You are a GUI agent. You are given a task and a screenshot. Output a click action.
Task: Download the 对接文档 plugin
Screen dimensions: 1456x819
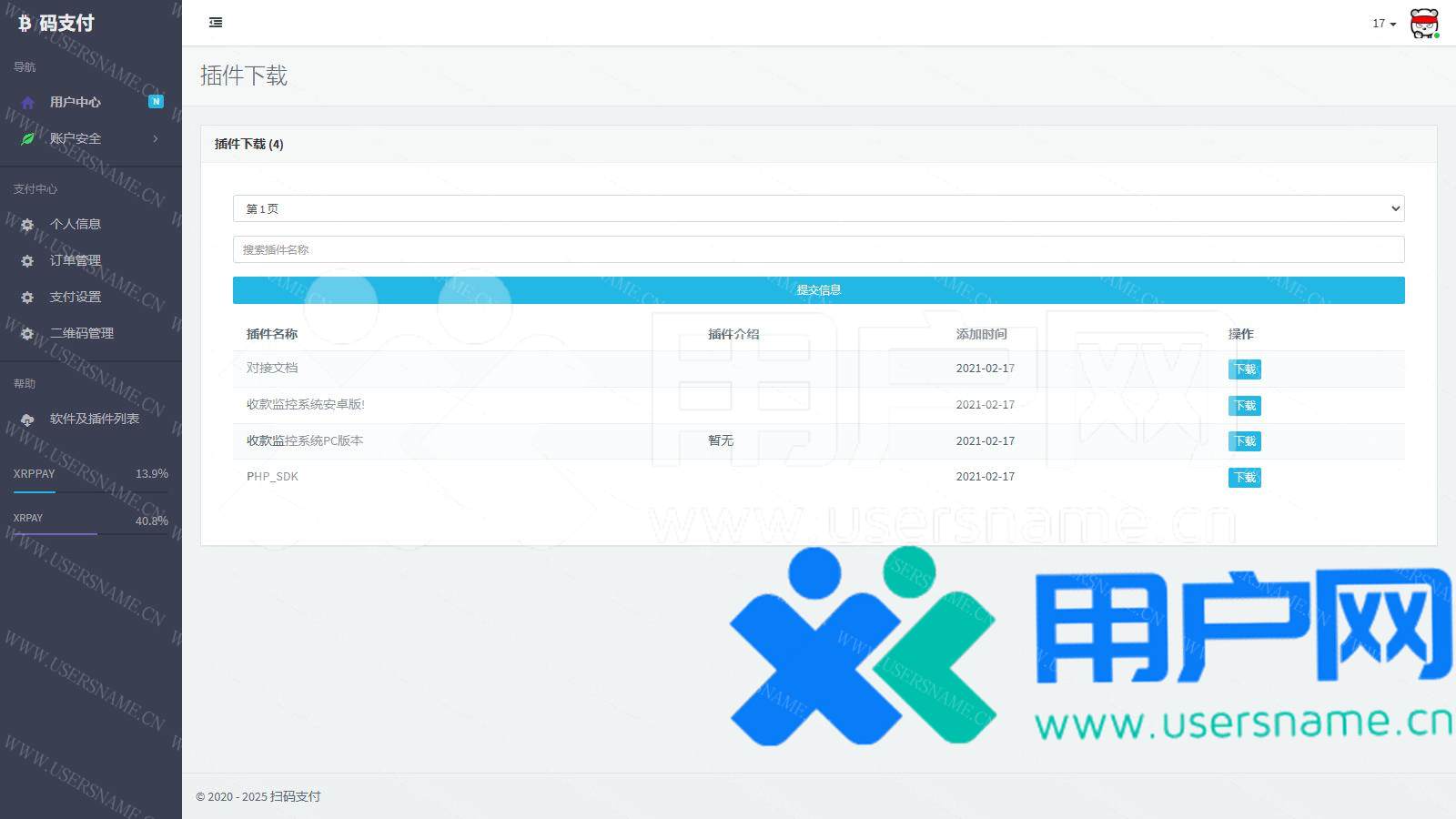pos(1244,369)
